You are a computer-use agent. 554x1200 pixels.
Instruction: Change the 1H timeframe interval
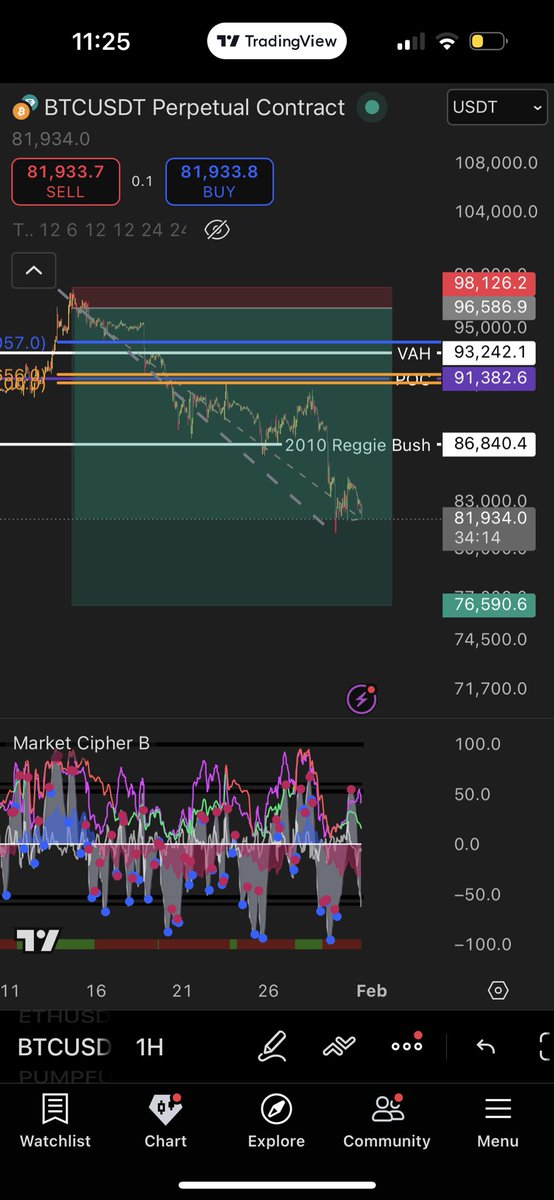(x=149, y=1047)
